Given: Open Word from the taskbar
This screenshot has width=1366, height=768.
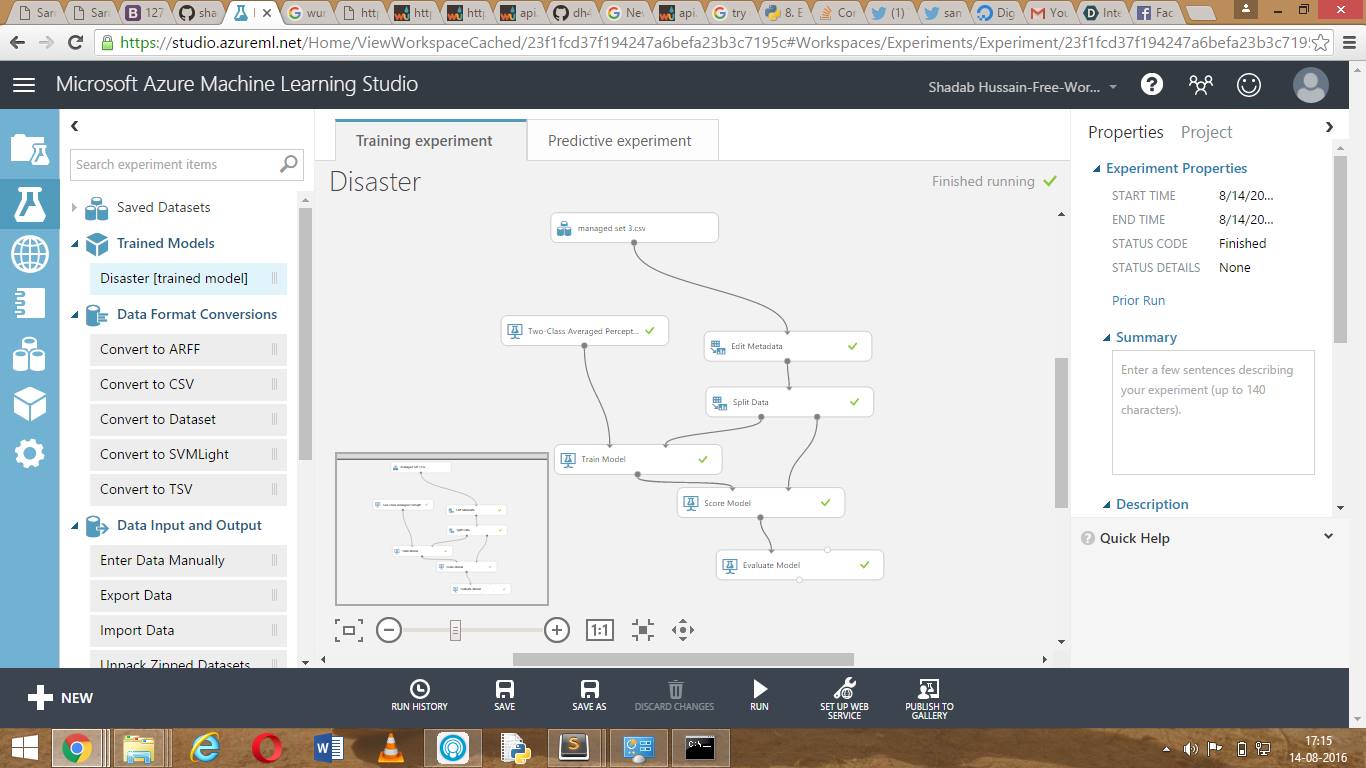Looking at the screenshot, I should (x=328, y=748).
